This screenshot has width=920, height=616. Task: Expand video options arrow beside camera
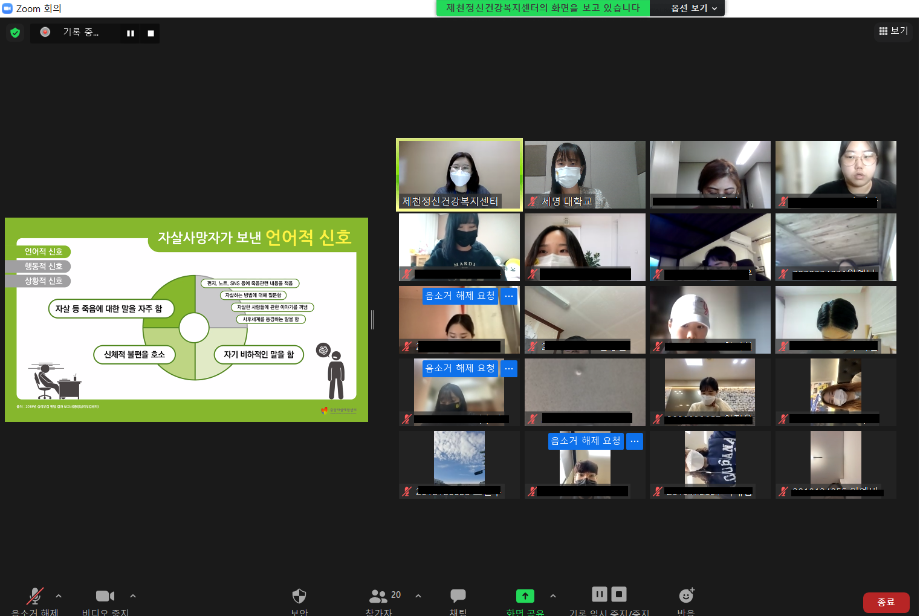pyautogui.click(x=133, y=595)
